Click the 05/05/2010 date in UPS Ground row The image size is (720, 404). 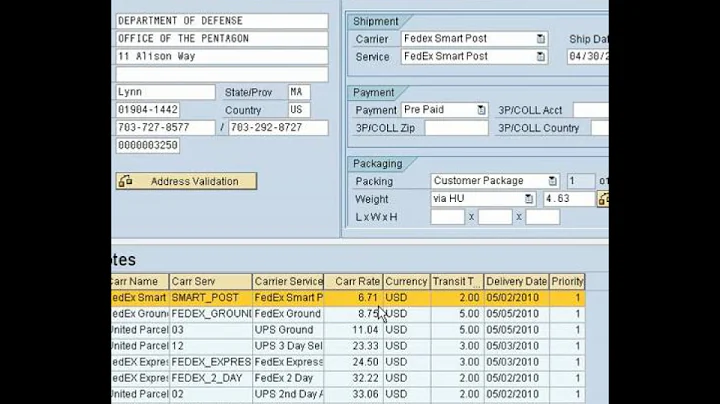pos(517,330)
